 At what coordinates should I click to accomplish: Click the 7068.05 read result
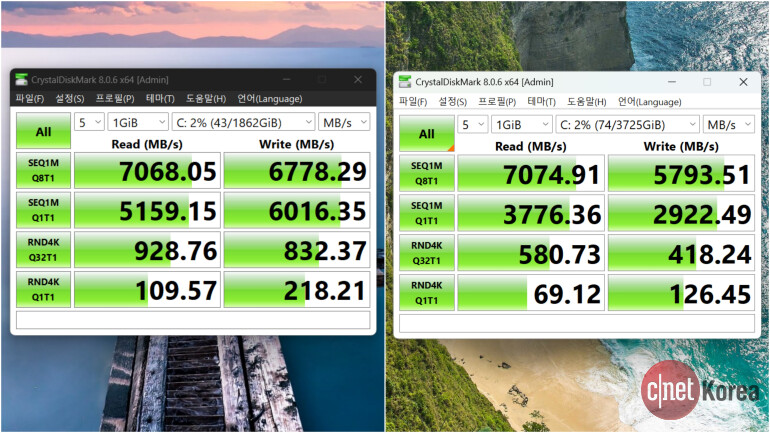click(147, 170)
